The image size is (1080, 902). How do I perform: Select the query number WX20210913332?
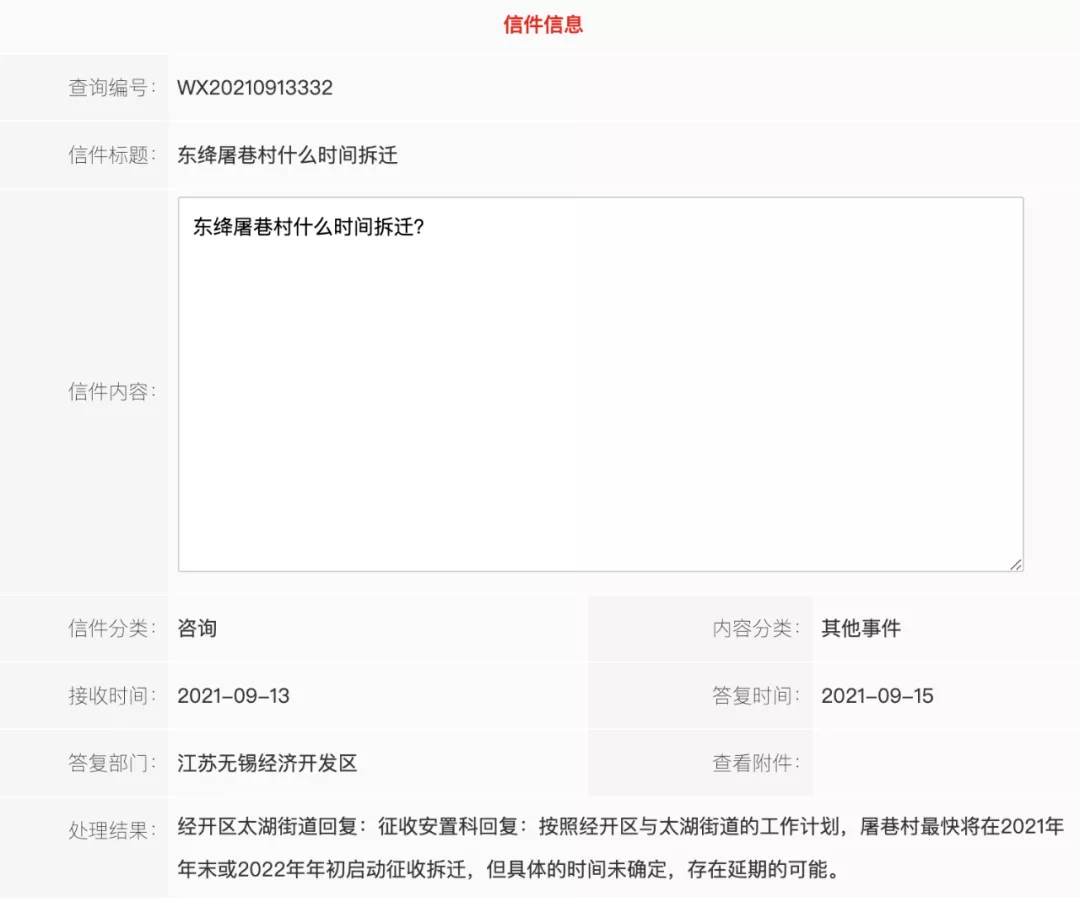(255, 88)
